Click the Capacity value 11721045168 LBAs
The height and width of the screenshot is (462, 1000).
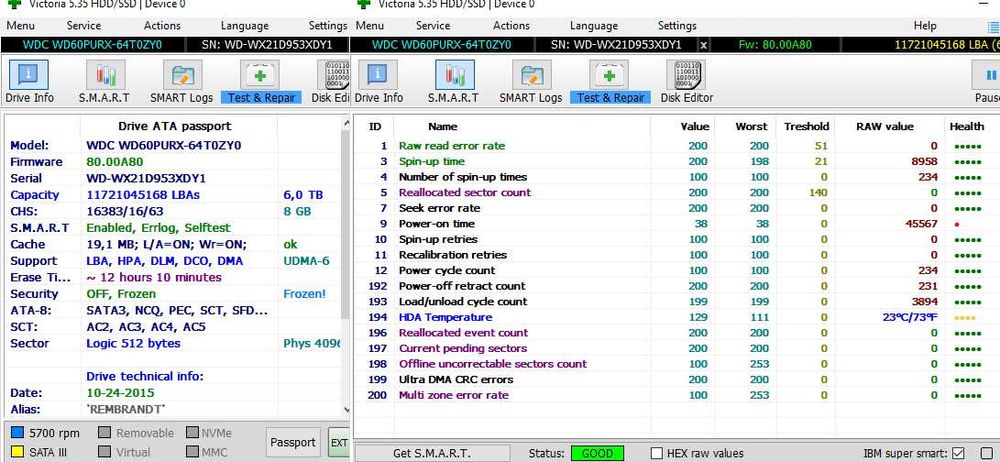tap(143, 195)
